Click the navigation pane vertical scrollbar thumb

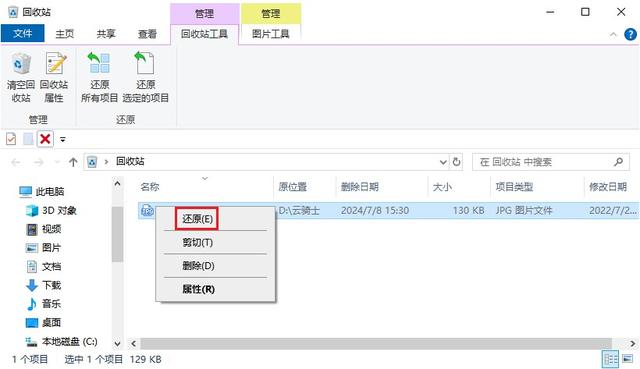tap(118, 234)
